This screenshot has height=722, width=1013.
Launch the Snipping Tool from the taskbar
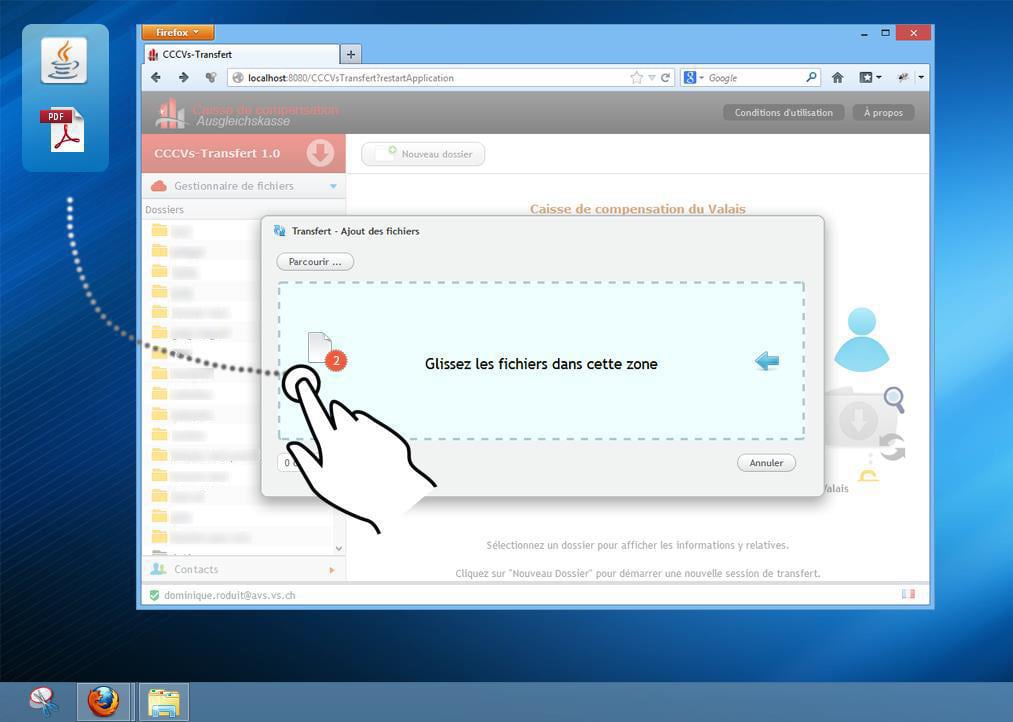coord(44,701)
